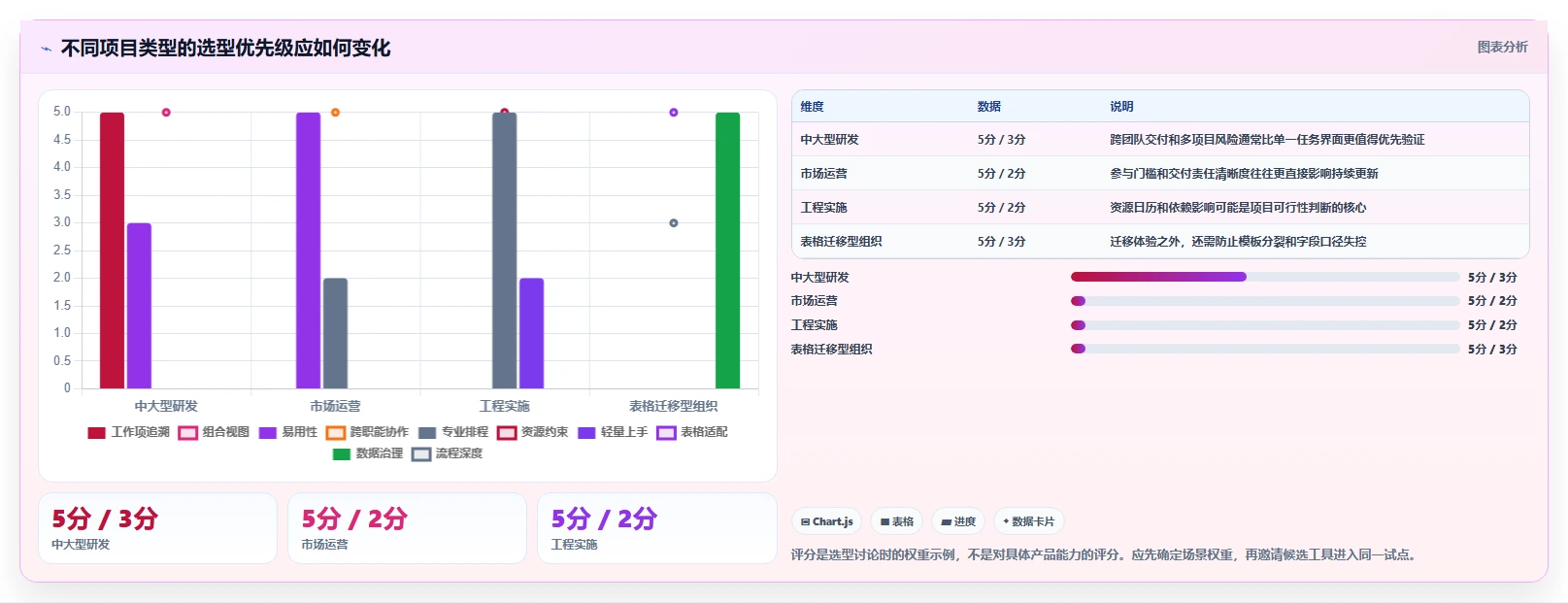The height and width of the screenshot is (603, 1568).
Task: Toggle the 组合视图 legend item
Action: (214, 432)
